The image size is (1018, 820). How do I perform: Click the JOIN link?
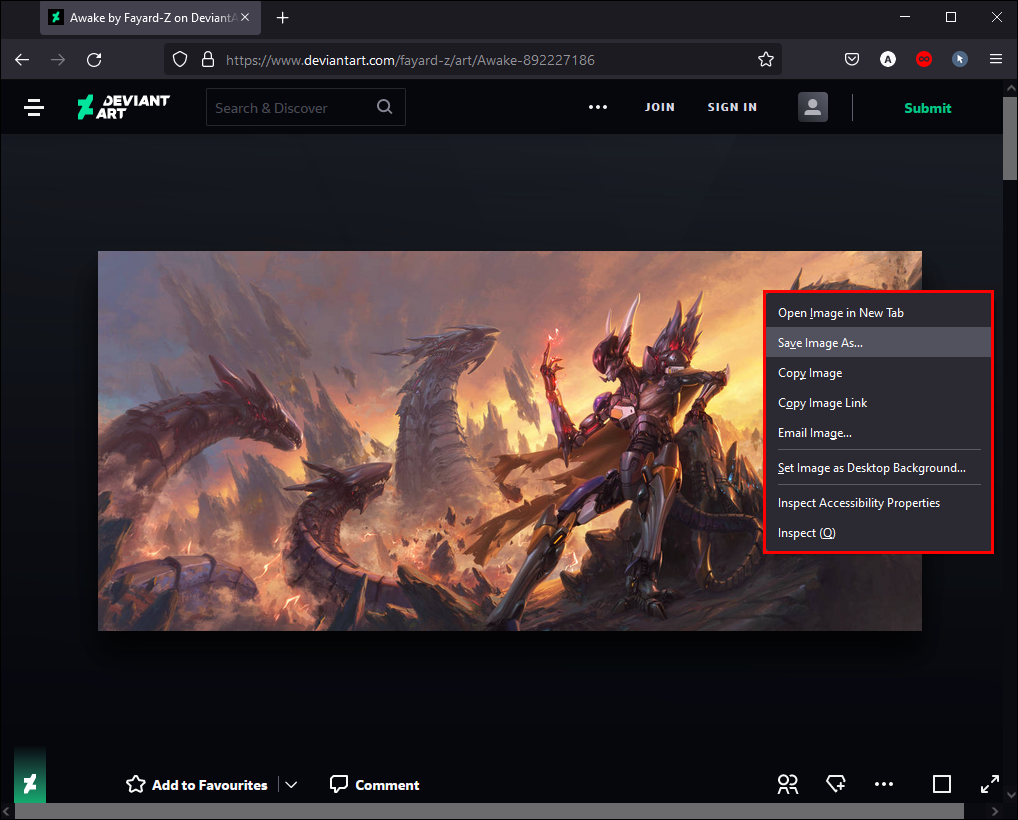[660, 107]
